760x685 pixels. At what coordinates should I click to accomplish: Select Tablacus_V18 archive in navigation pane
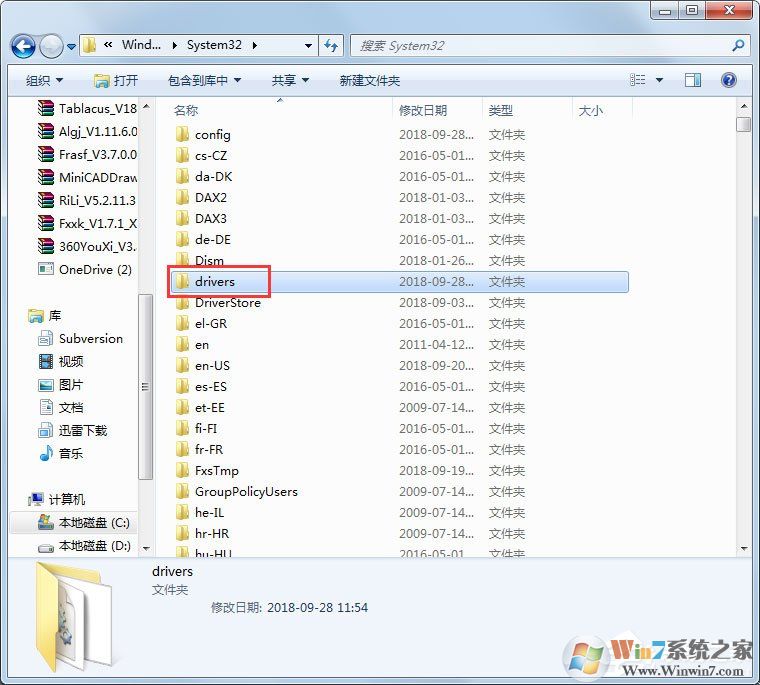tap(88, 108)
